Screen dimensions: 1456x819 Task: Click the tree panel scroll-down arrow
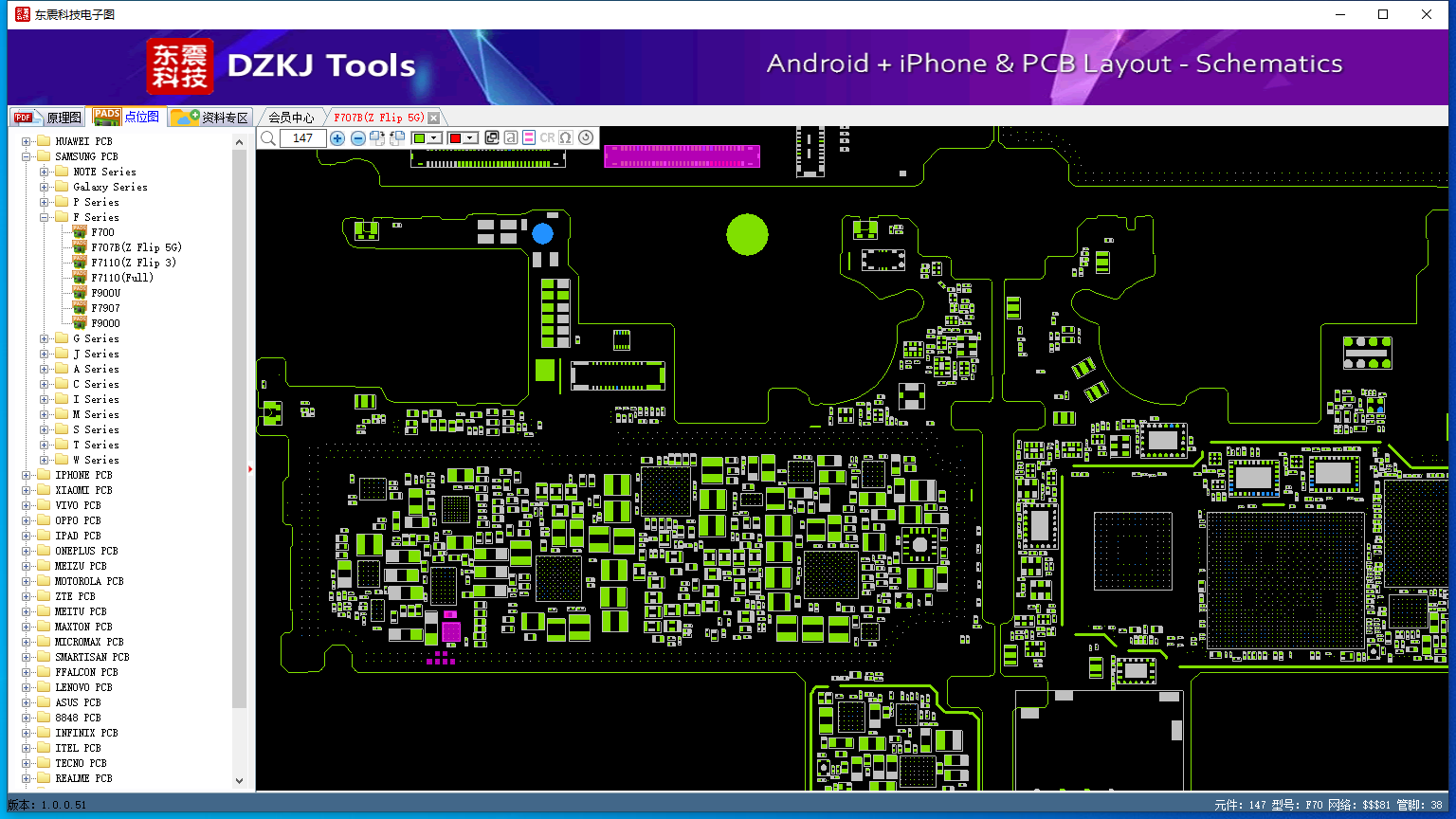[239, 781]
